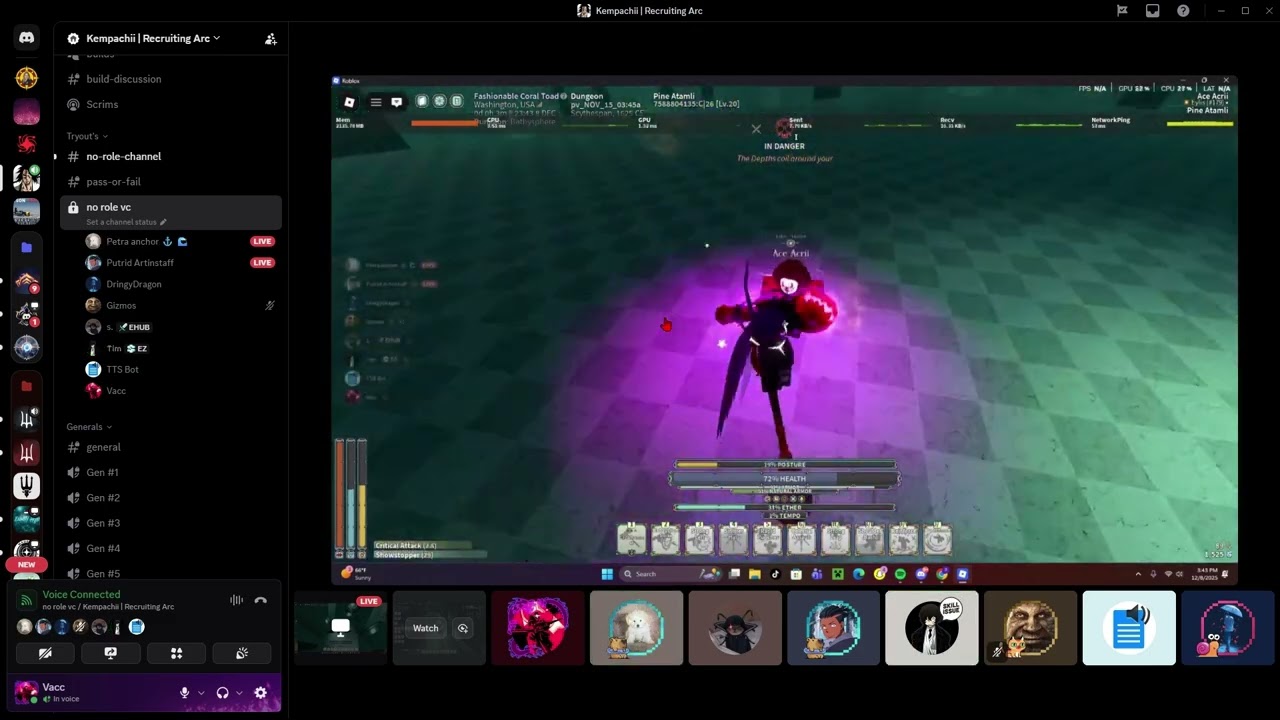Join the Gen #2 voice channel
The image size is (1280, 720).
(x=171, y=498)
